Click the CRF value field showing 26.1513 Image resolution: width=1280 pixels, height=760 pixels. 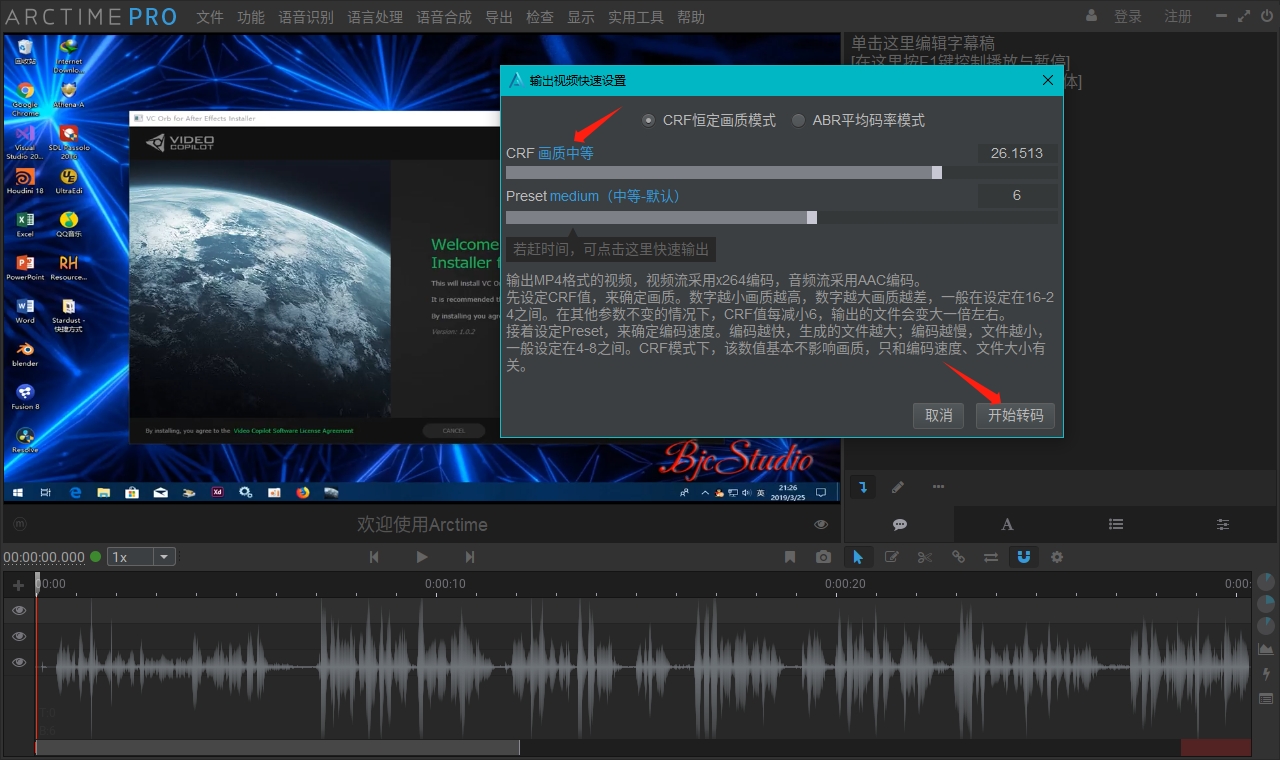pyautogui.click(x=1016, y=153)
